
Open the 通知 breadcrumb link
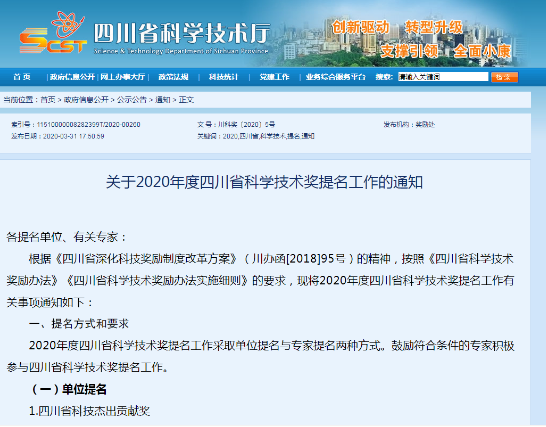(x=162, y=100)
